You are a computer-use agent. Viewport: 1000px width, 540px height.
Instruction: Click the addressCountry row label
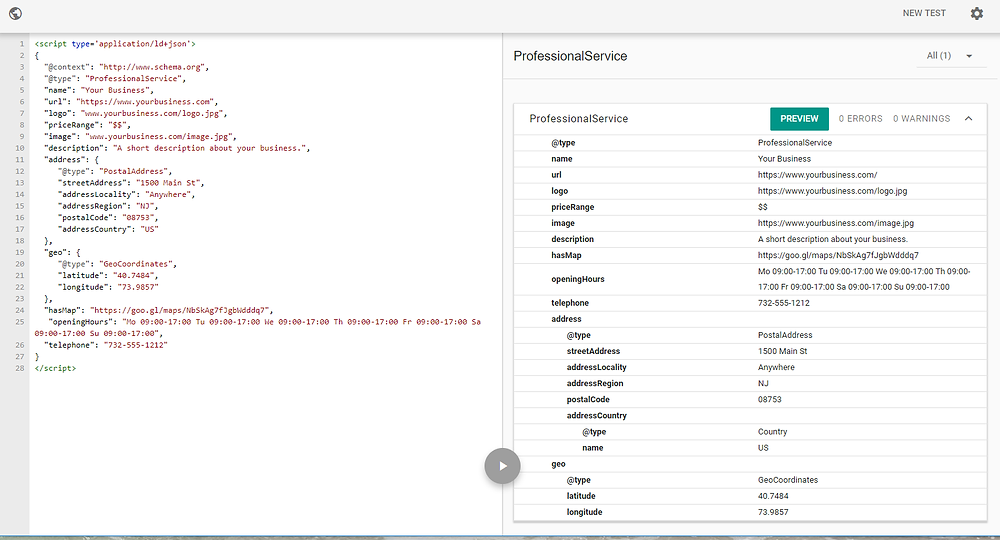pos(596,416)
